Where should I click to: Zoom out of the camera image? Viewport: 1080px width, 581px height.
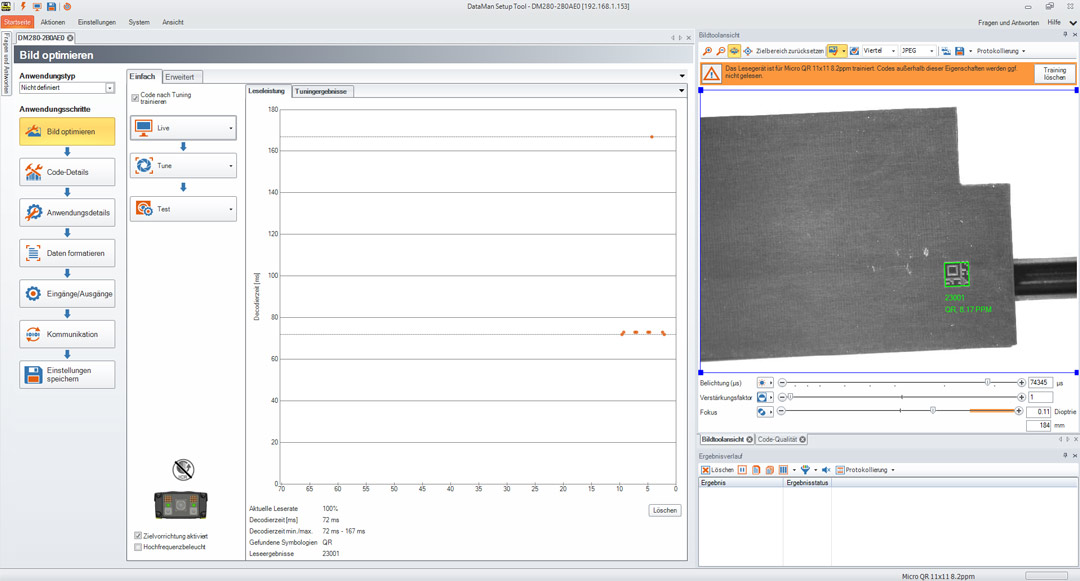[x=720, y=51]
